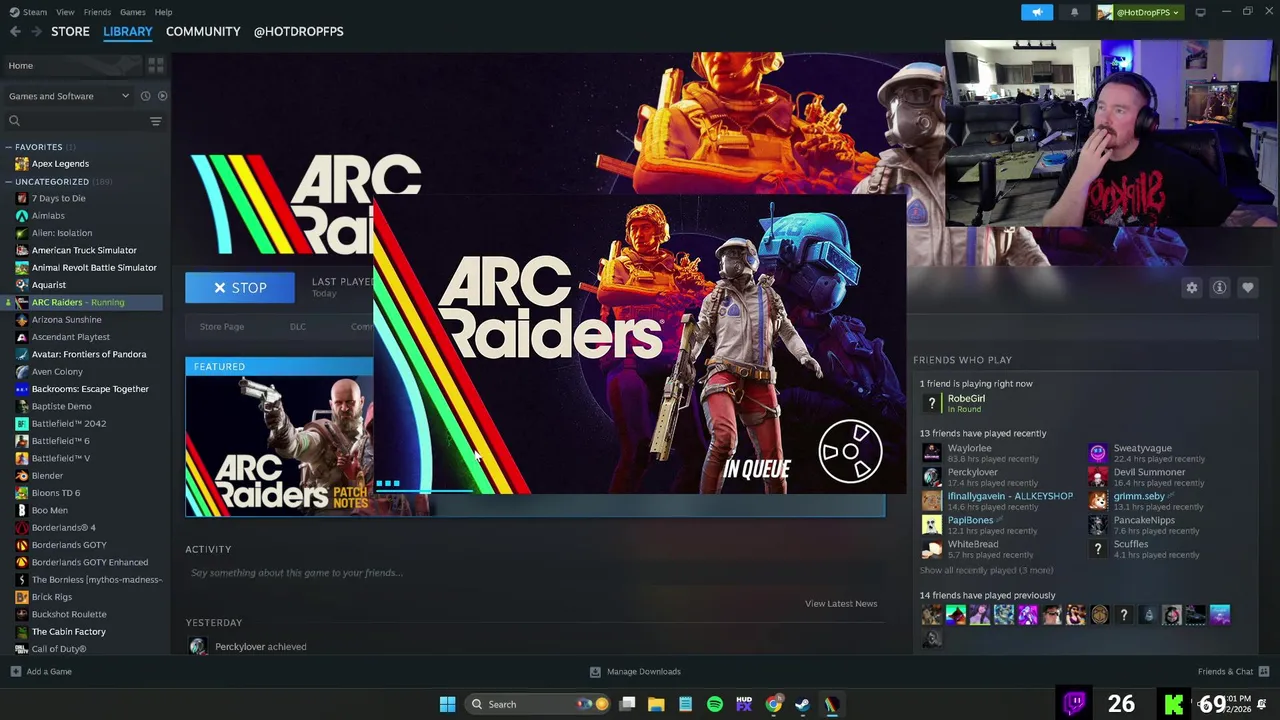Click View Latest News link
Screen dimensions: 1280x720
click(x=841, y=604)
